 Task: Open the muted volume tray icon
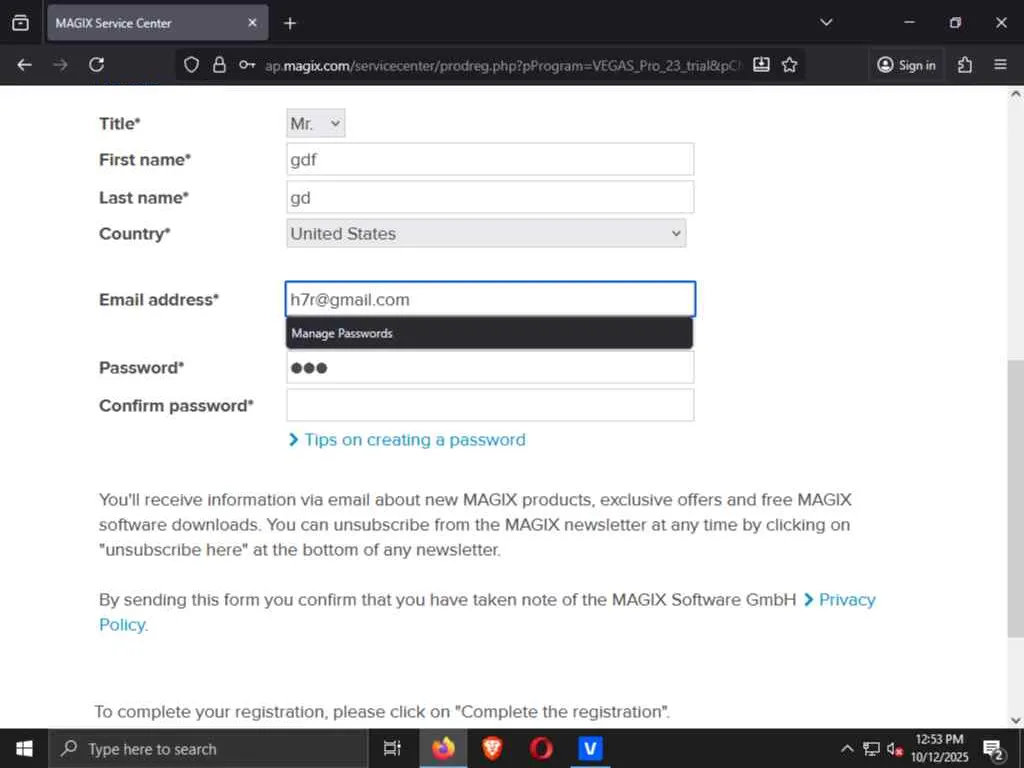[894, 748]
